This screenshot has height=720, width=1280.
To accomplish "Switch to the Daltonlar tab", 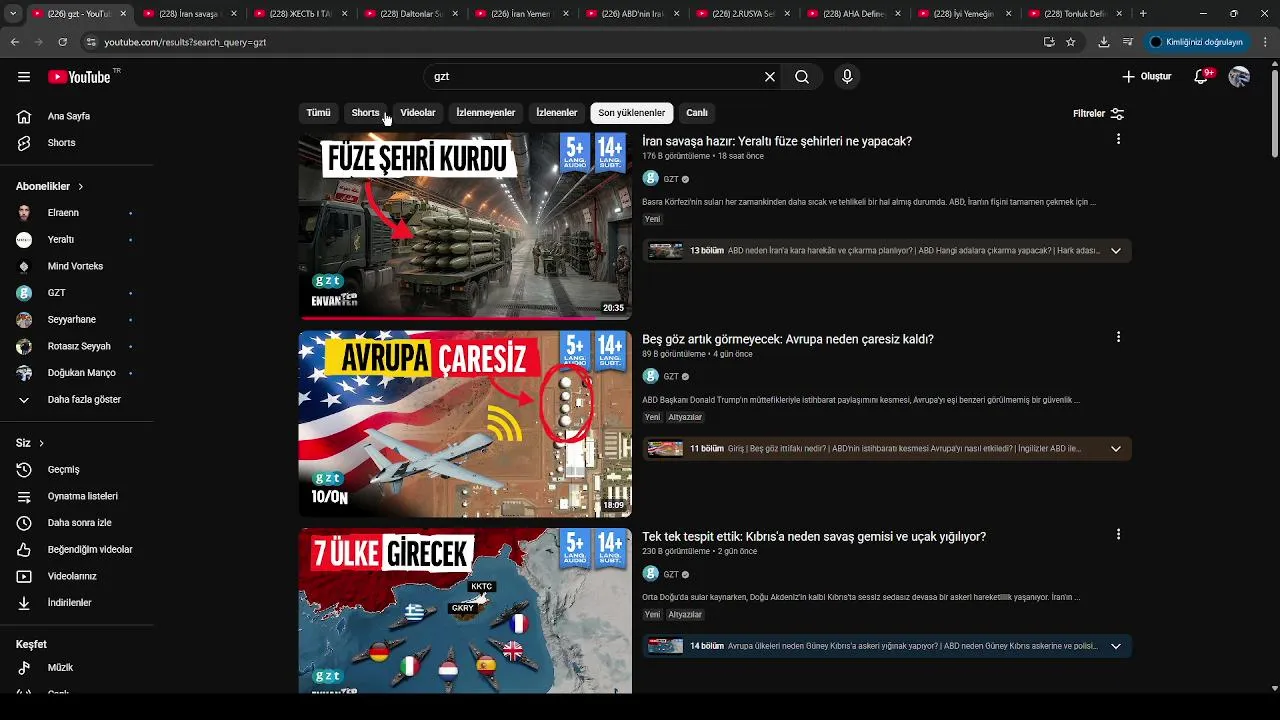I will (x=412, y=14).
